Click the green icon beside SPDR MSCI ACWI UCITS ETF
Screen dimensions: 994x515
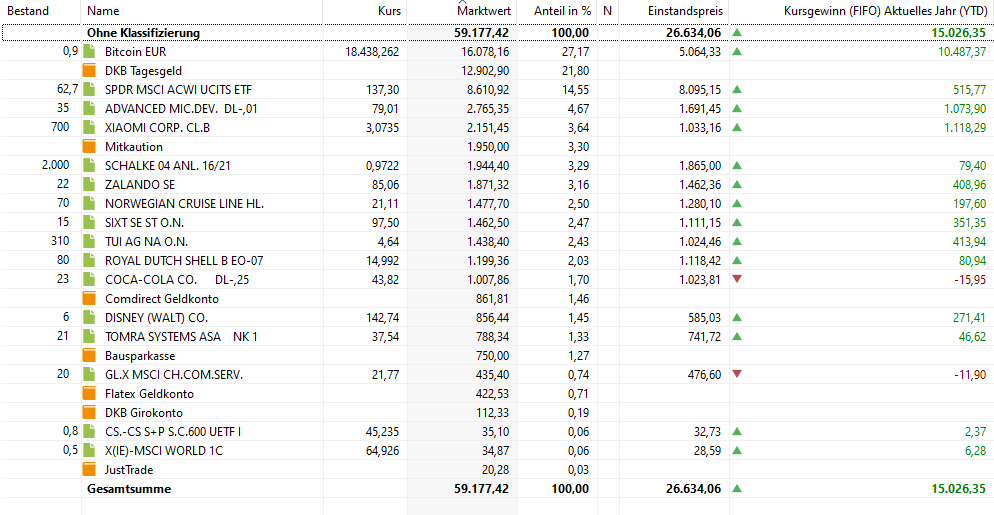click(x=89, y=89)
